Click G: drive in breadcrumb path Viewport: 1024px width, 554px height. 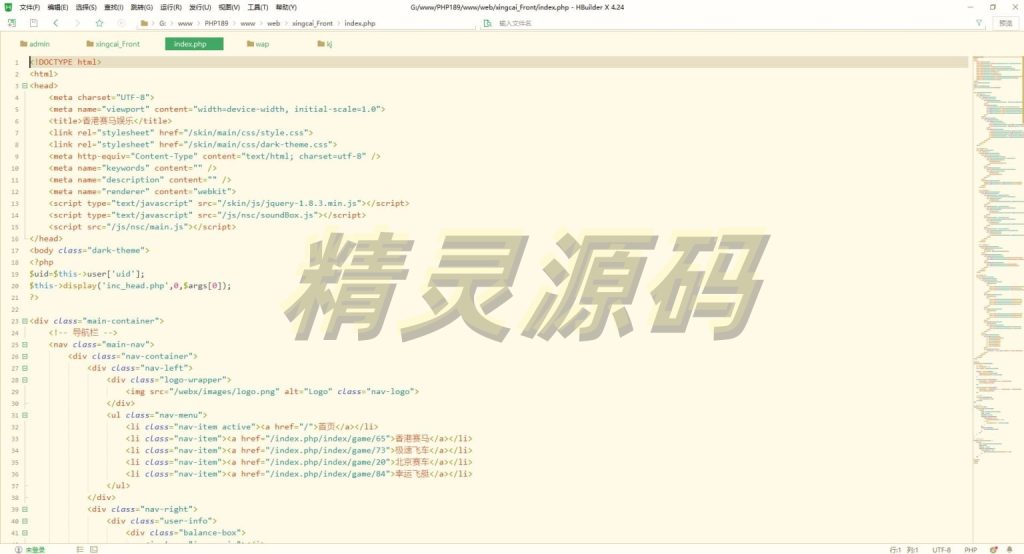point(162,23)
